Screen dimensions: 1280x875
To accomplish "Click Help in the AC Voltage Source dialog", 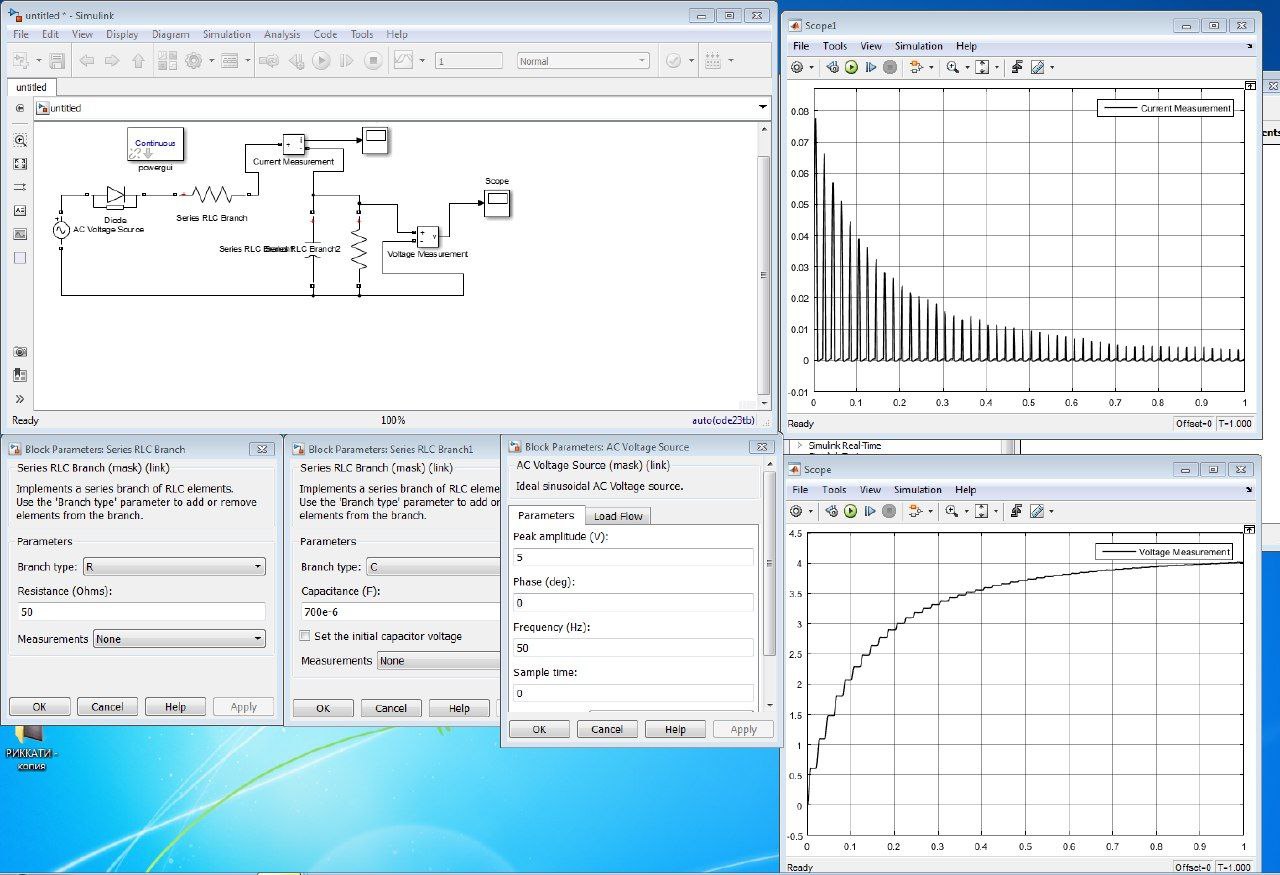I will (675, 729).
